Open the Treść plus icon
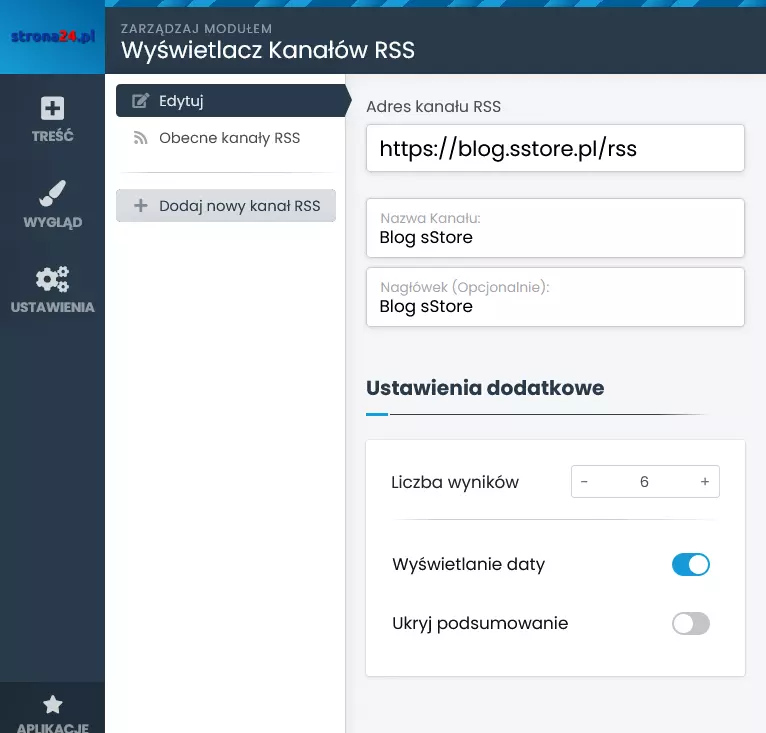Image resolution: width=766 pixels, height=733 pixels. pyautogui.click(x=52, y=108)
